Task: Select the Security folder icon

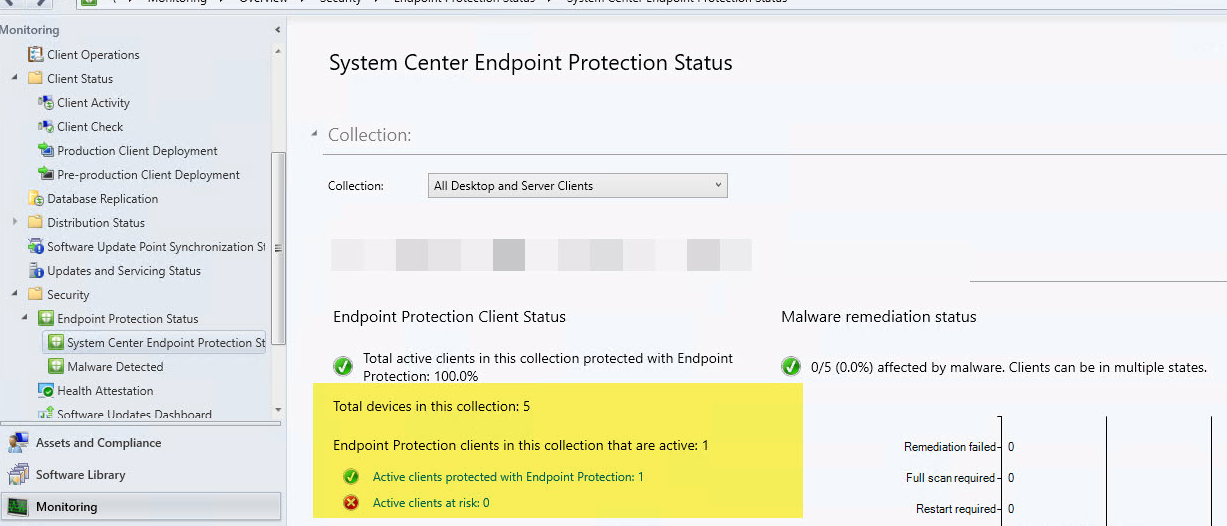Action: pyautogui.click(x=36, y=295)
